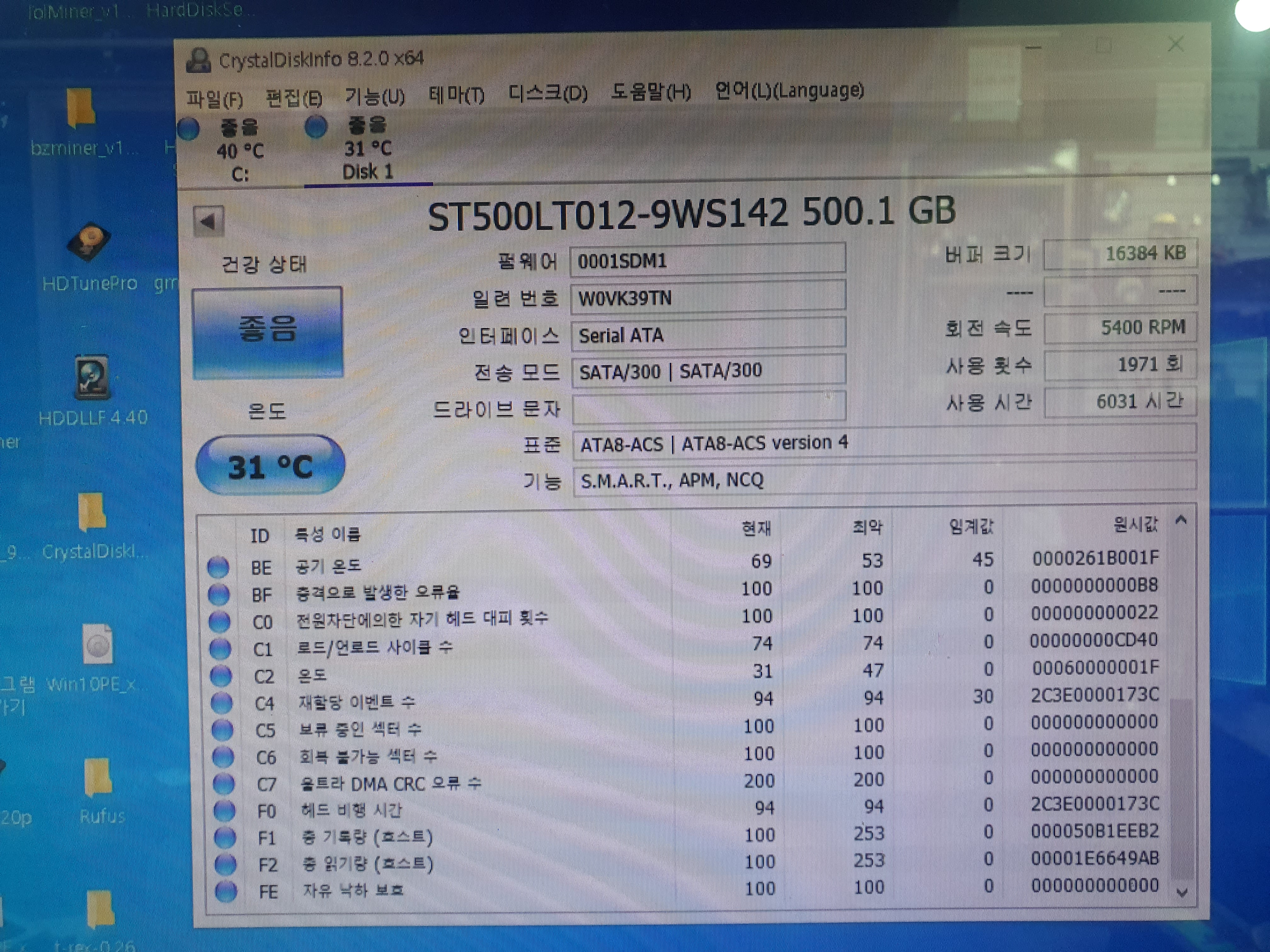The height and width of the screenshot is (952, 1270).
Task: Click the status circle for attribute C0
Action: click(x=219, y=621)
